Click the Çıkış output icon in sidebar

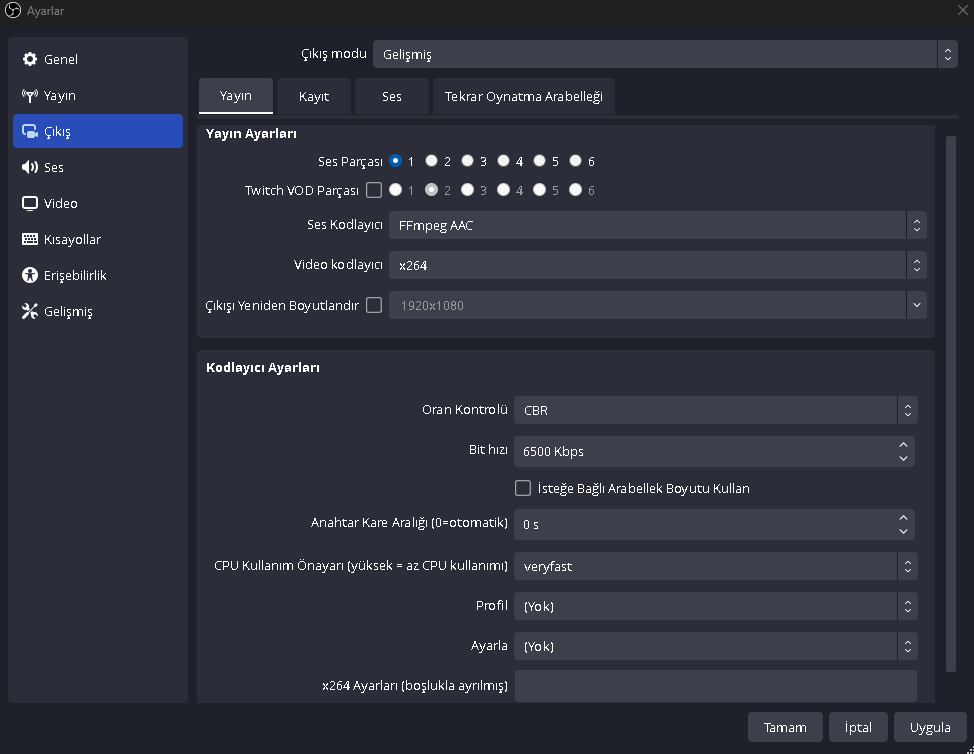pos(30,132)
